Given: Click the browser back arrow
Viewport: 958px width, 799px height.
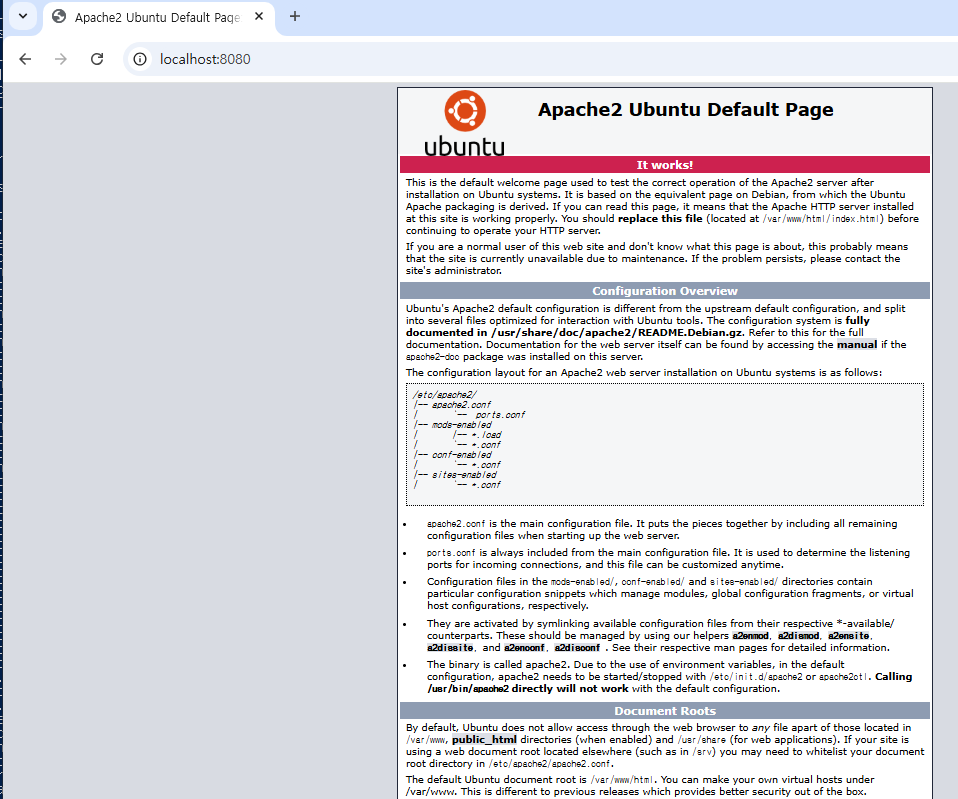Looking at the screenshot, I should click(25, 59).
